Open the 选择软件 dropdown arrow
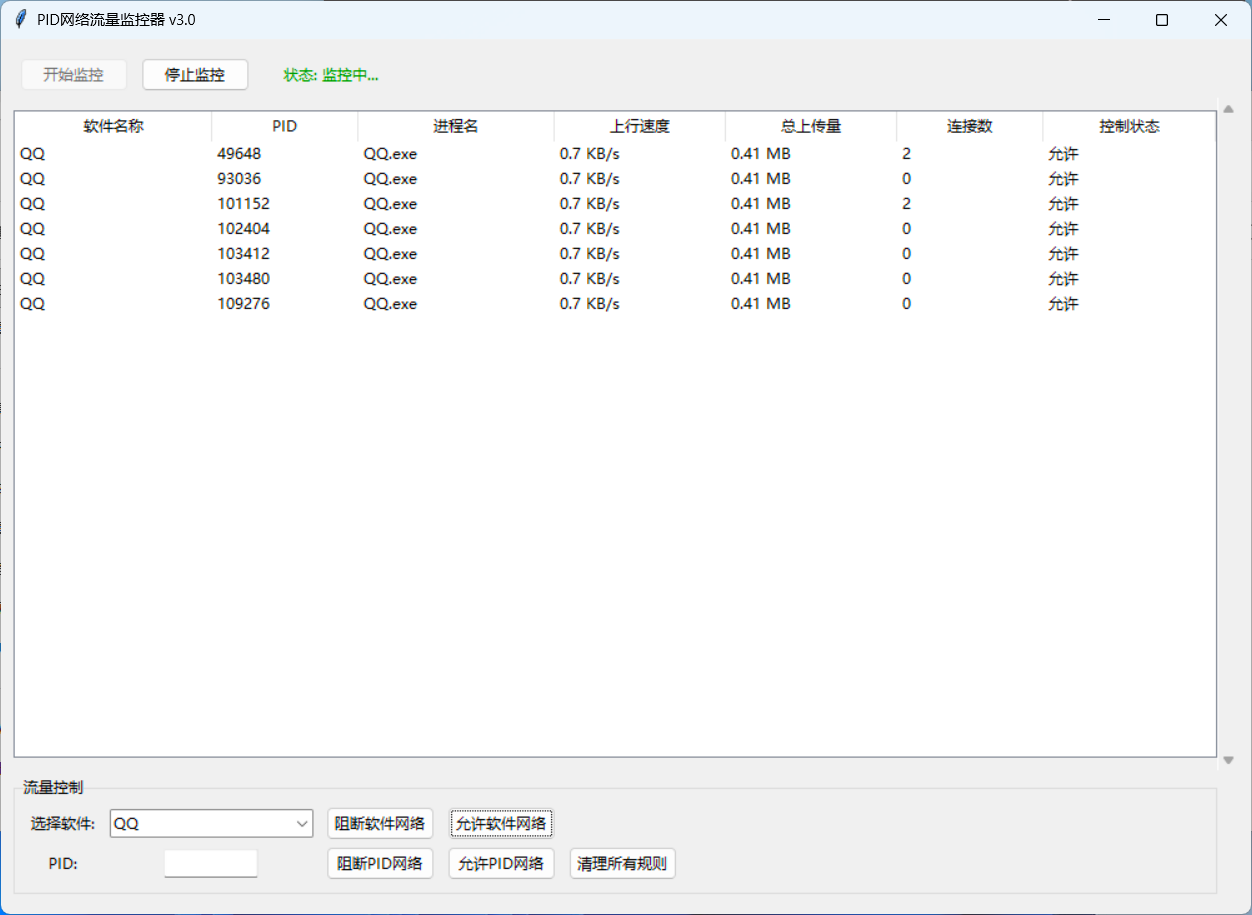The image size is (1252, 915). point(303,824)
